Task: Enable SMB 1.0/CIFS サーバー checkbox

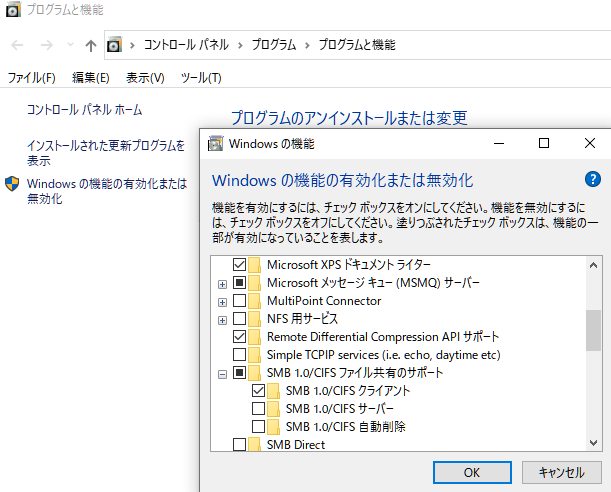Action: (258, 408)
